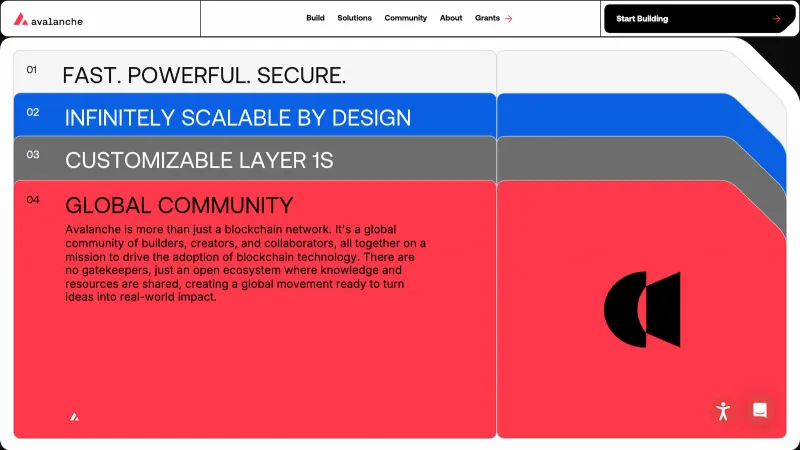Click small Avalanche logo in red card

click(x=75, y=416)
